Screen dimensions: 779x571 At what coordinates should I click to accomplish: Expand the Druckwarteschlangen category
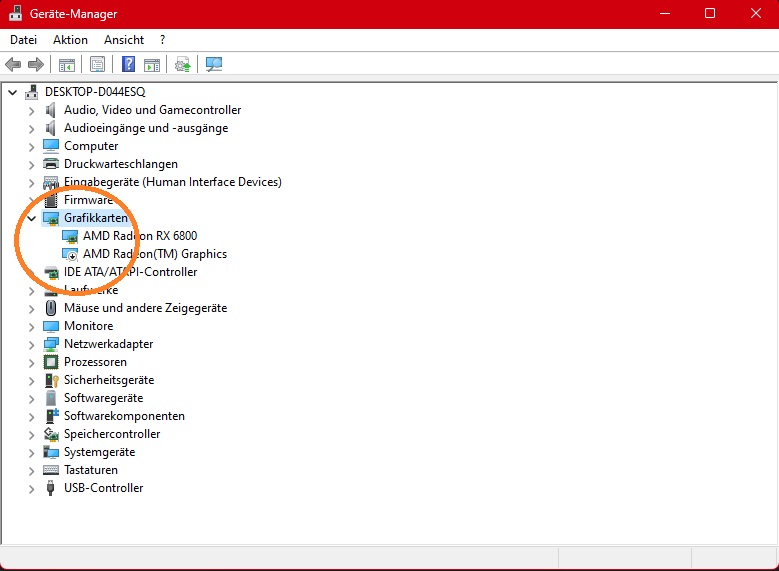pos(32,164)
